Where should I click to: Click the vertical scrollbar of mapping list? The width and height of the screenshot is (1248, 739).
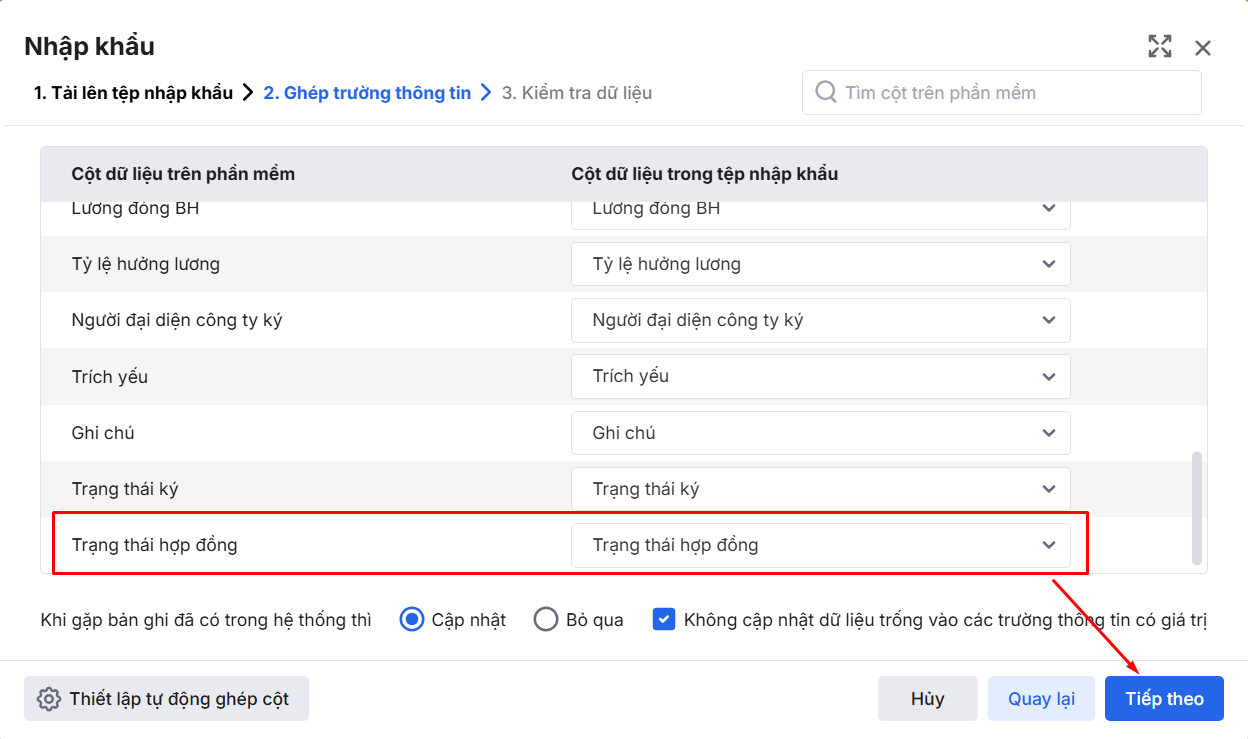tap(1197, 509)
